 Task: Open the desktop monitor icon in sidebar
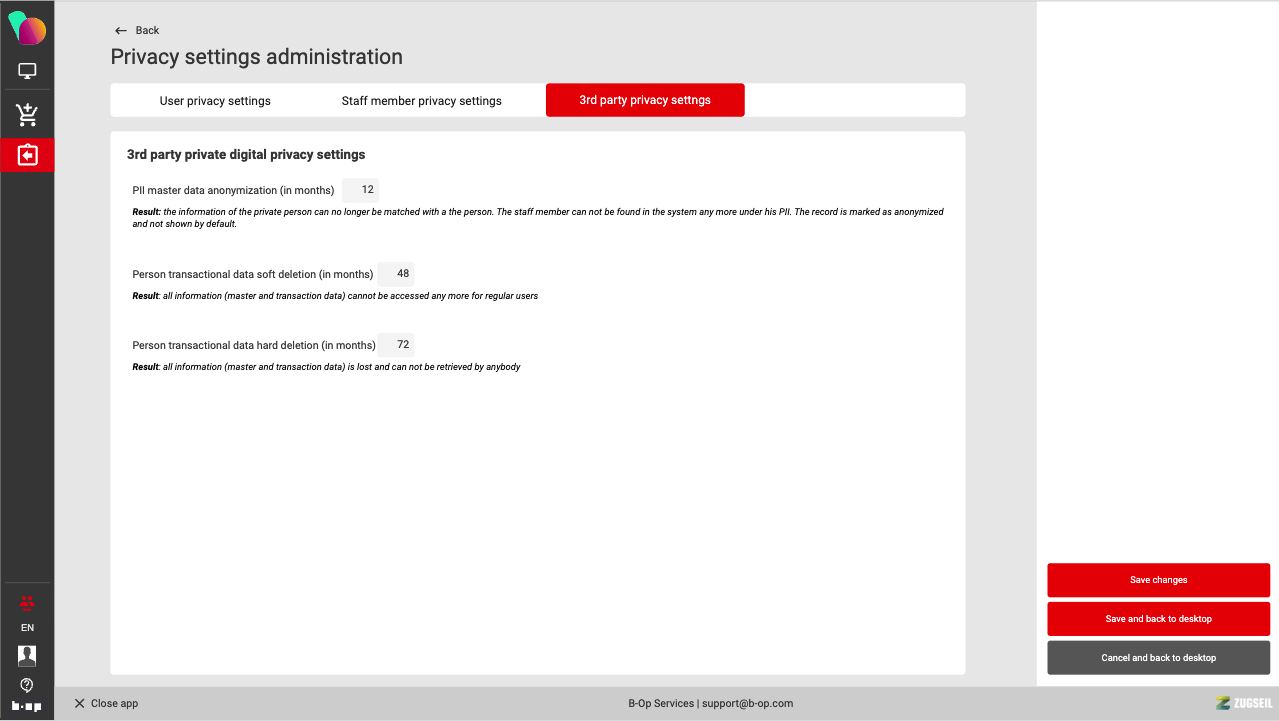pos(27,71)
